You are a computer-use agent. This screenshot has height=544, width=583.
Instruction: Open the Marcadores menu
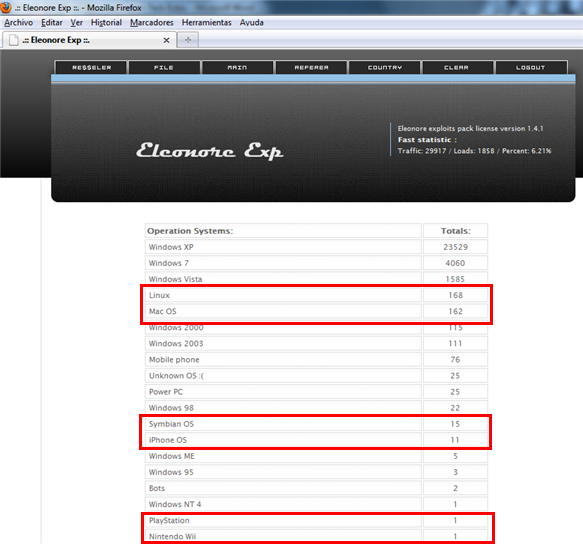(x=152, y=23)
